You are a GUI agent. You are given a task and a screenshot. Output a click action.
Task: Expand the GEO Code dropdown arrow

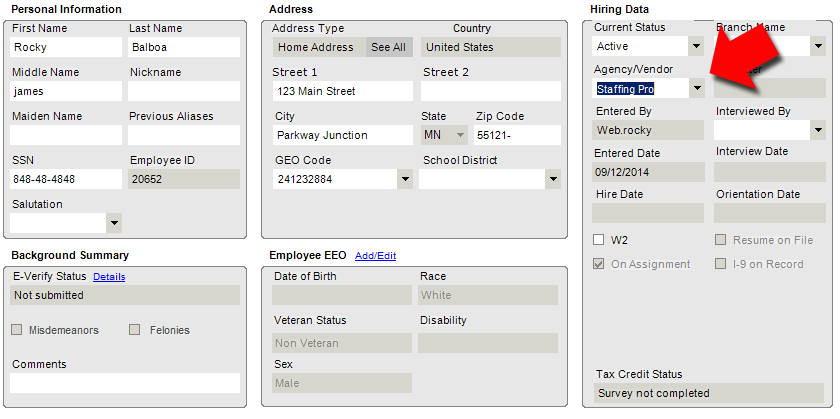[x=405, y=179]
